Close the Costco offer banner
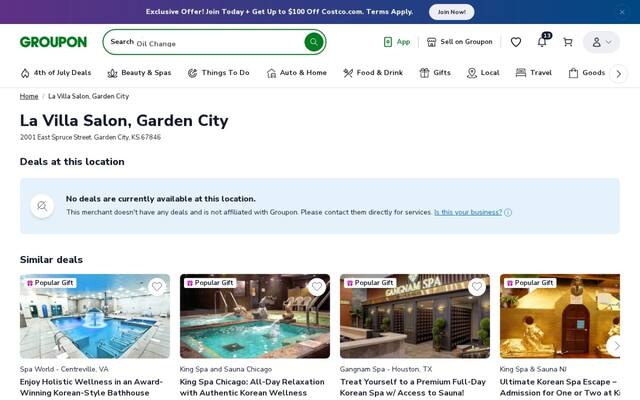The width and height of the screenshot is (640, 400). pyautogui.click(x=622, y=12)
